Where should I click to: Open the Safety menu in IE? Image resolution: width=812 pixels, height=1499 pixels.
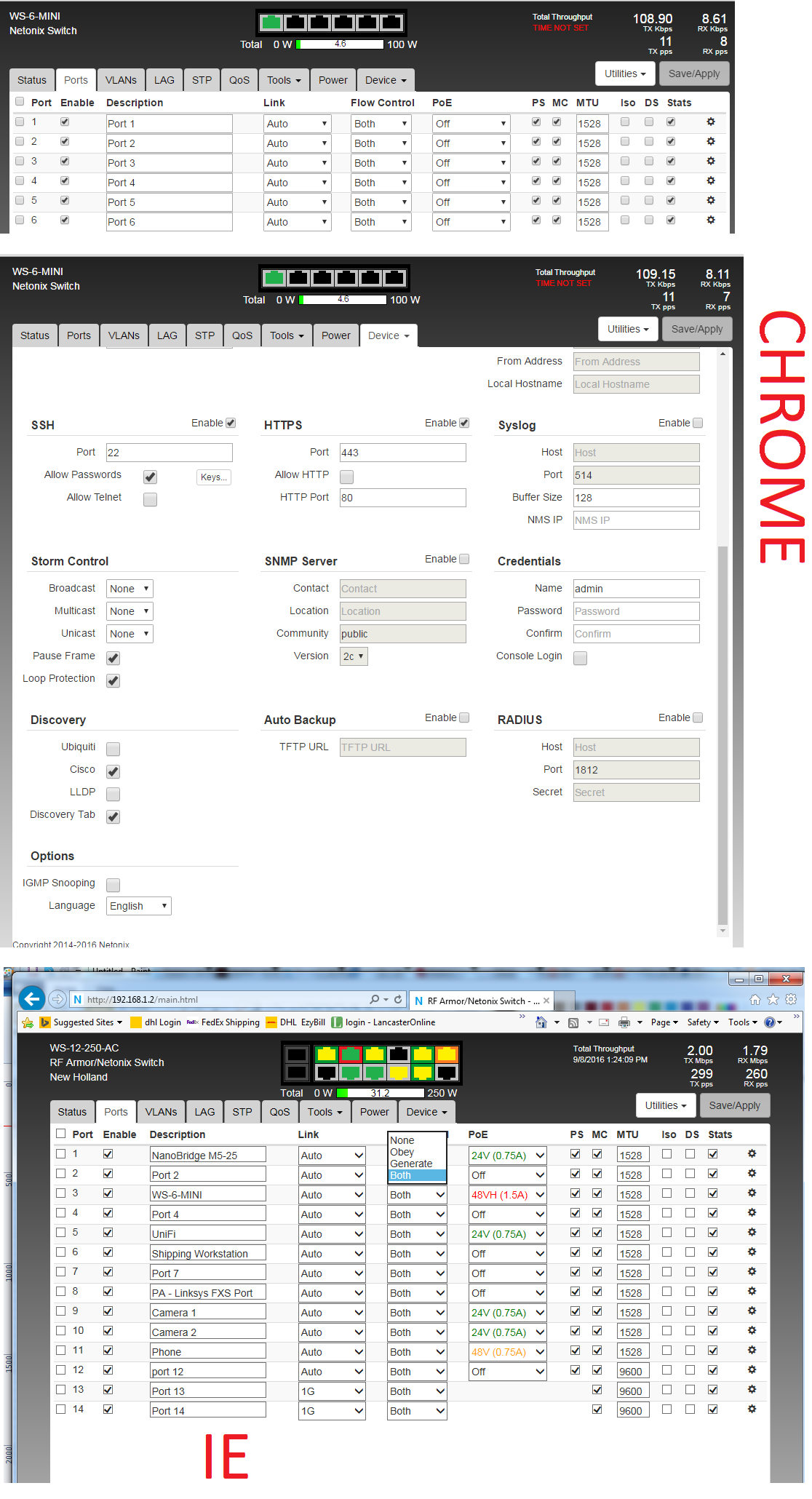tap(703, 1022)
